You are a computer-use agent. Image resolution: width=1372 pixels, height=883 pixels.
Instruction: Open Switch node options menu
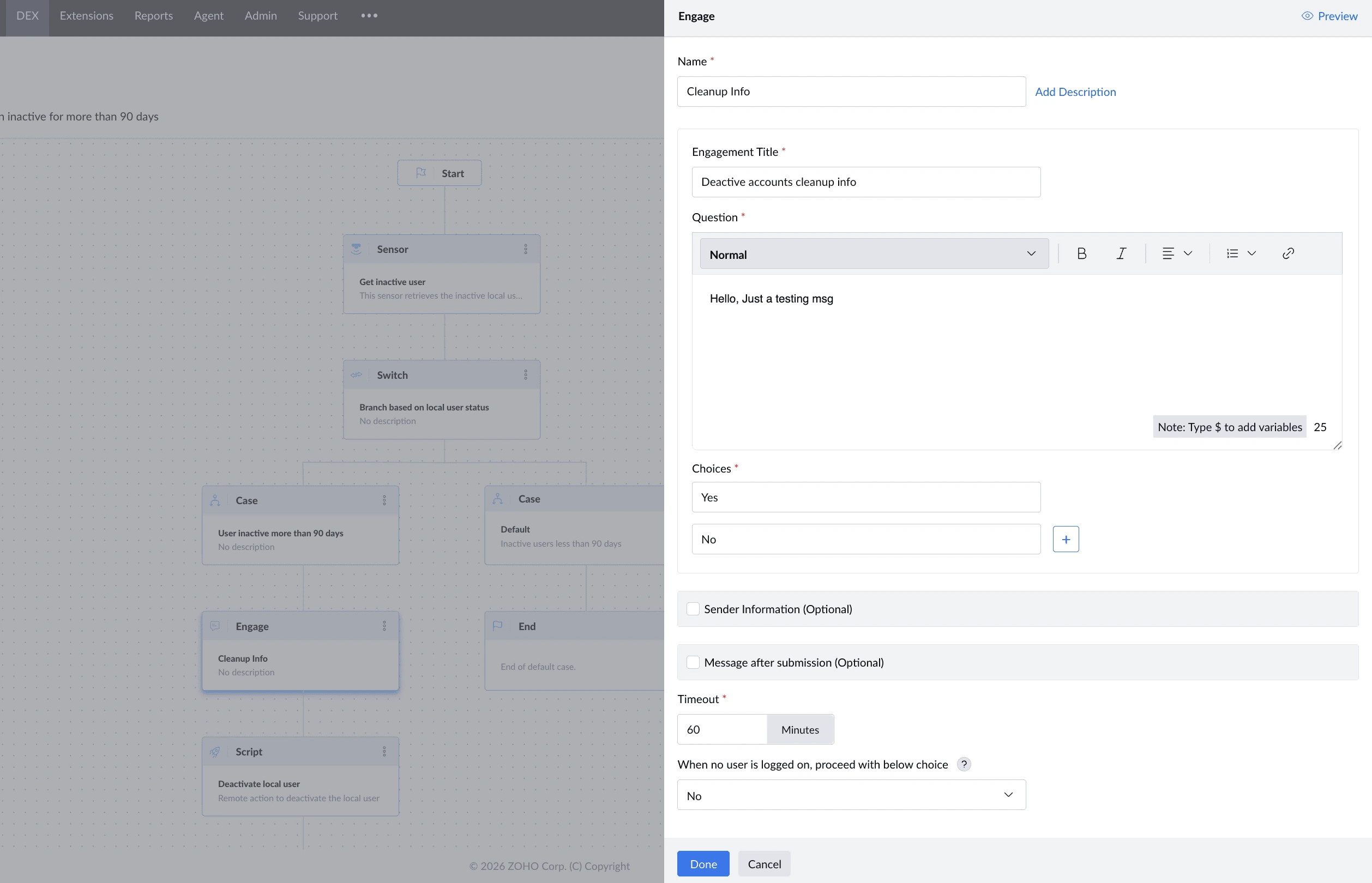click(x=525, y=375)
